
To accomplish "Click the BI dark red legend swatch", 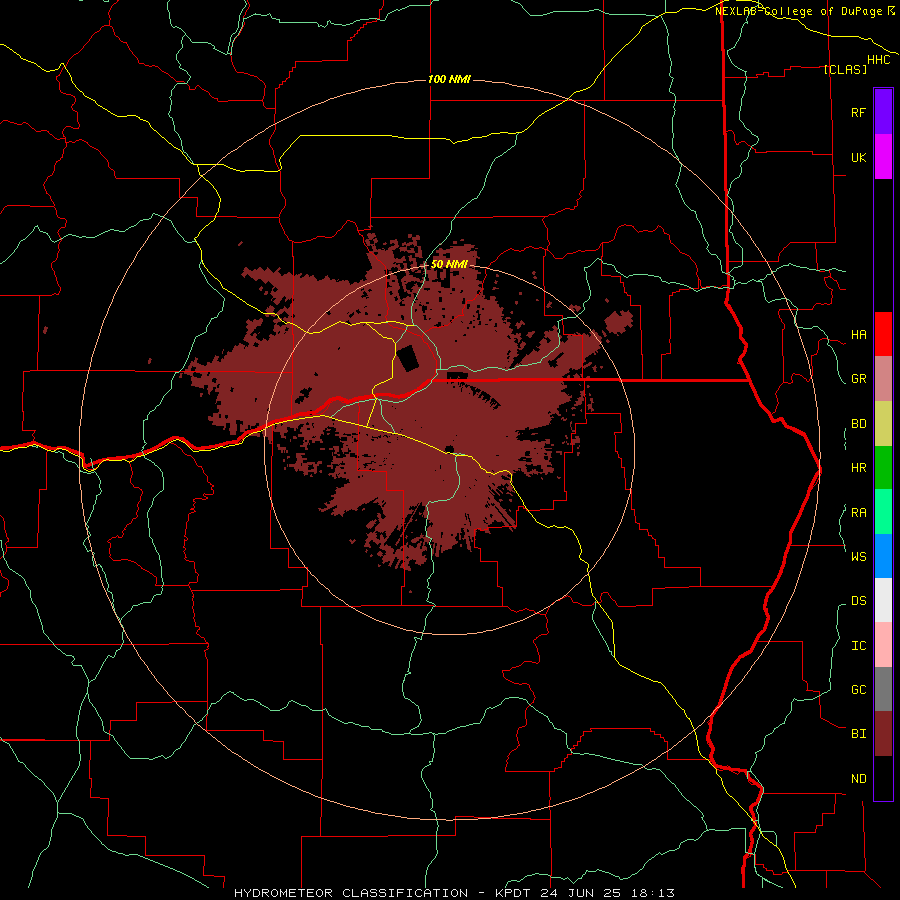I will [883, 734].
